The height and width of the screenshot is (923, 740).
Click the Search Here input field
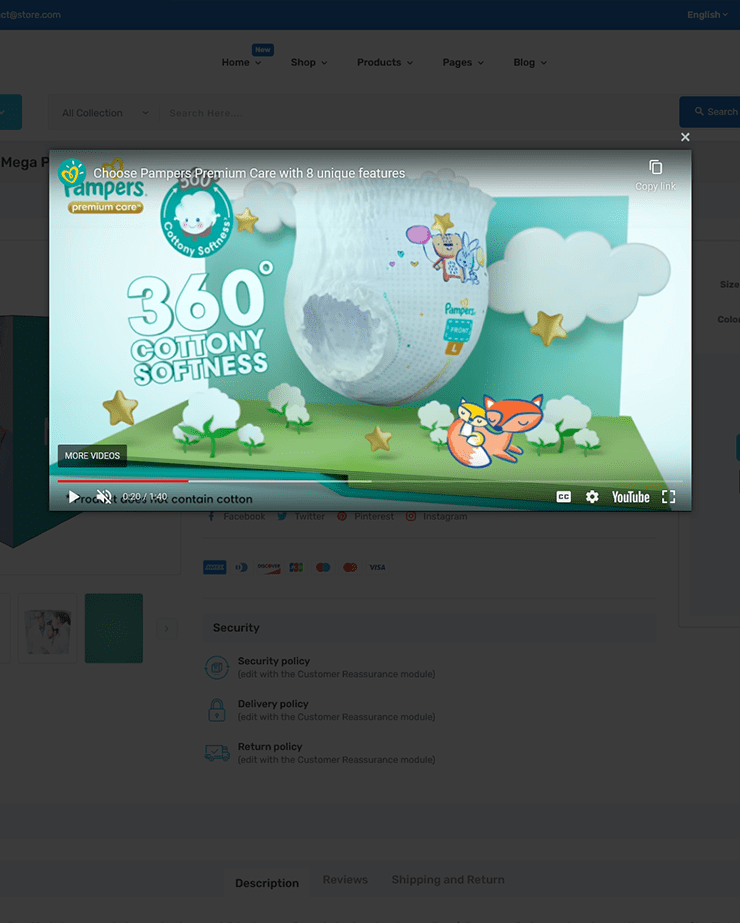coord(418,113)
